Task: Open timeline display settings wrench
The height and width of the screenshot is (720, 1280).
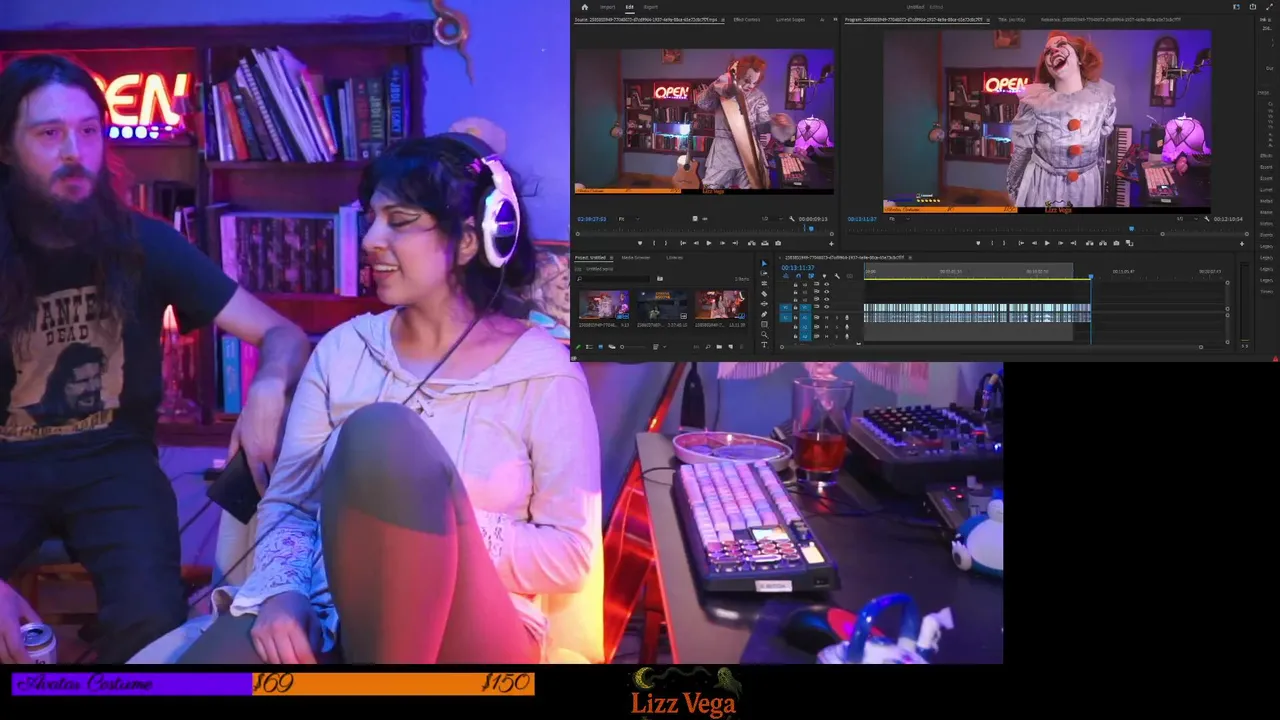Action: 837,276
